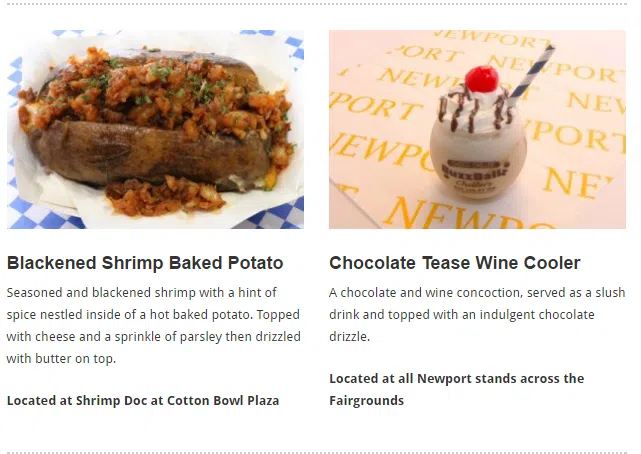Click the dotted divider below the listings
The height and width of the screenshot is (454, 641).
coord(317,452)
